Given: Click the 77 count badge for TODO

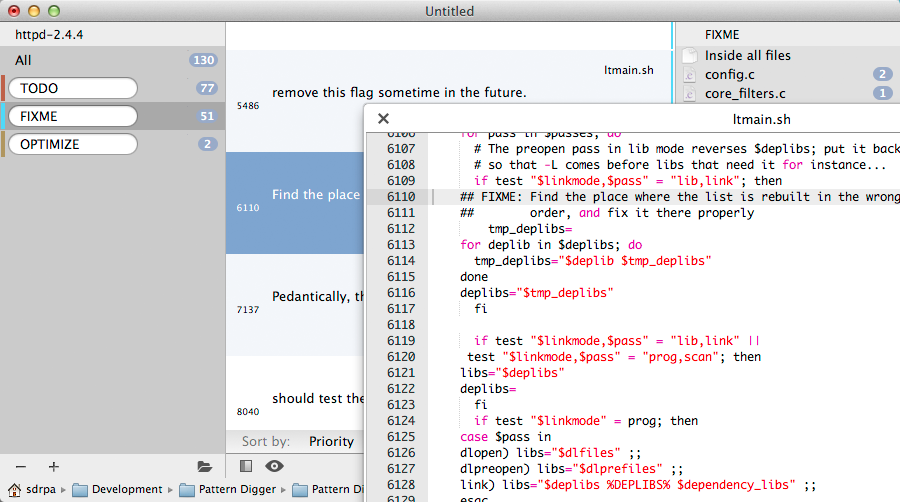Looking at the screenshot, I should (x=207, y=88).
